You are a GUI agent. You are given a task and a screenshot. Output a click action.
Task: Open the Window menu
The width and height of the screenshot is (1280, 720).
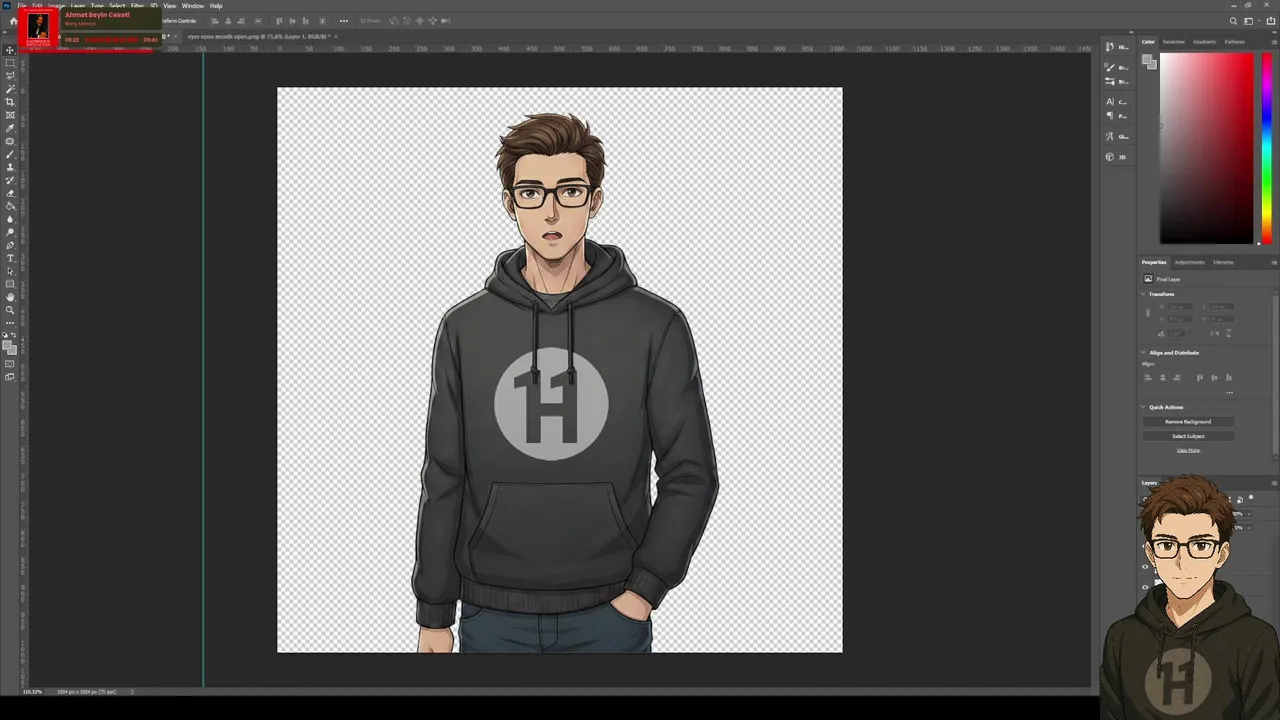tap(192, 6)
